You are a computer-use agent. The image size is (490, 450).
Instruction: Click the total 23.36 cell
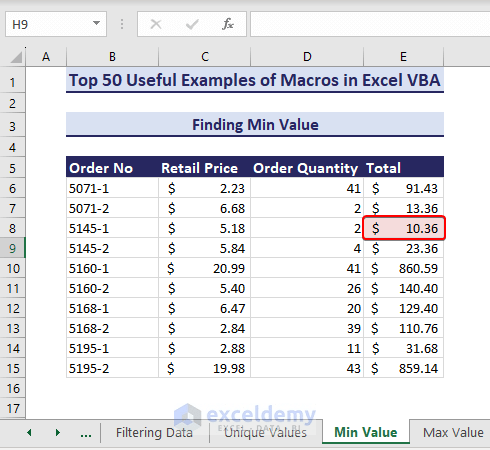(x=404, y=248)
